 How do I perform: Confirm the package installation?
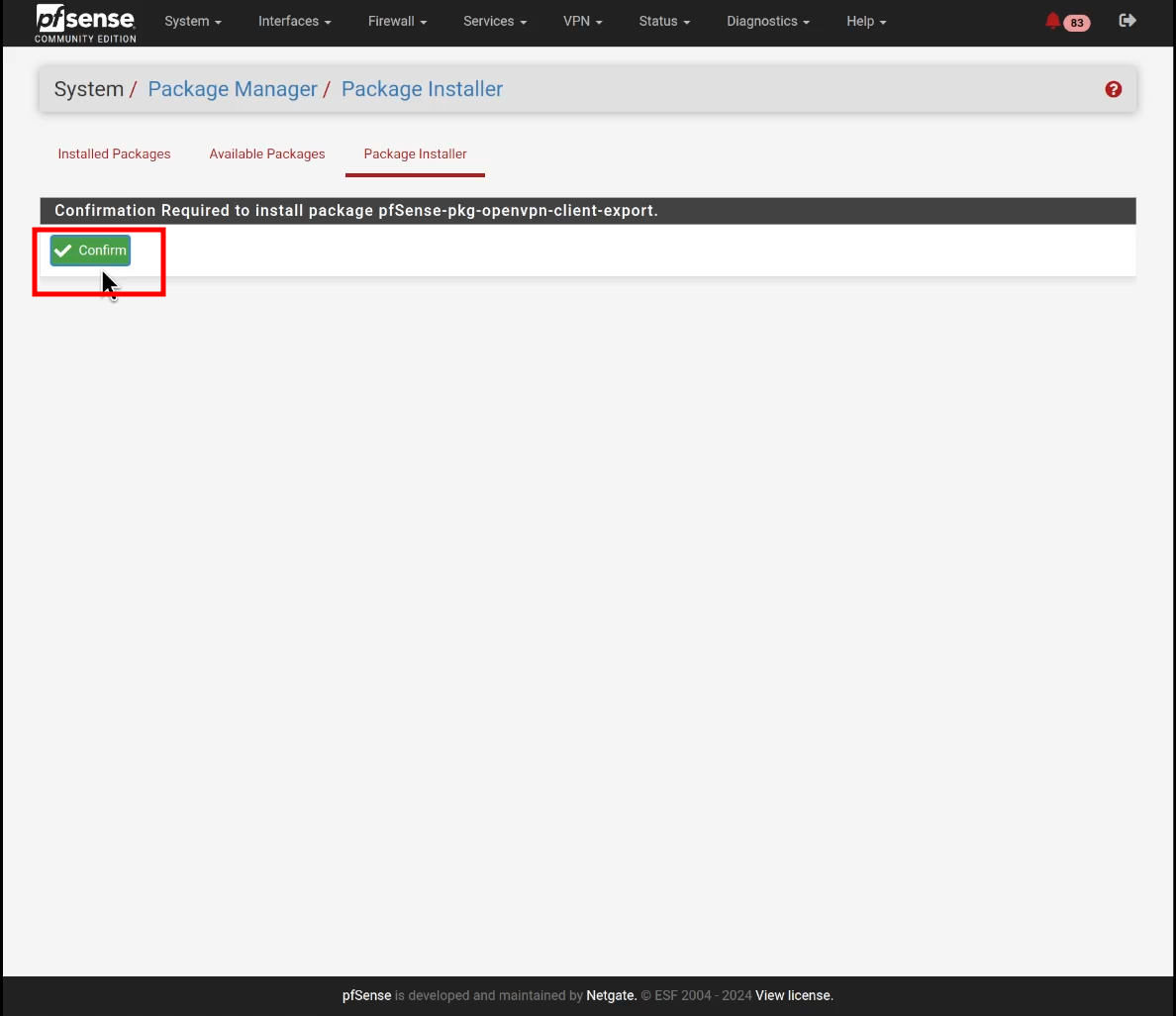point(90,251)
